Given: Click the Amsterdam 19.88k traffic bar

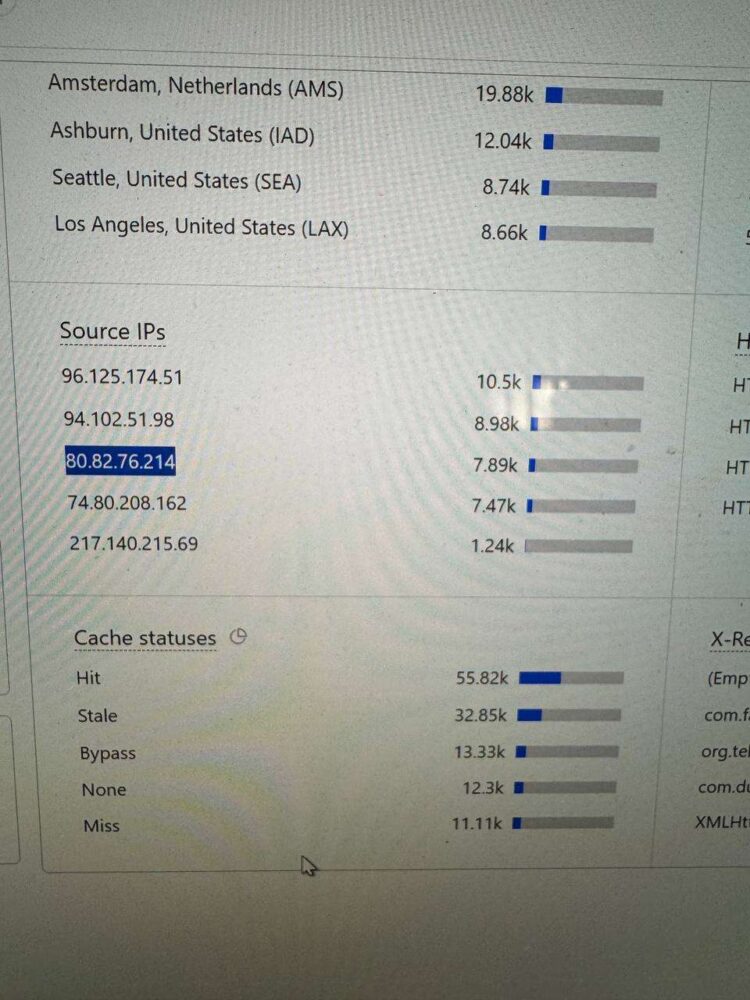Looking at the screenshot, I should [x=603, y=96].
